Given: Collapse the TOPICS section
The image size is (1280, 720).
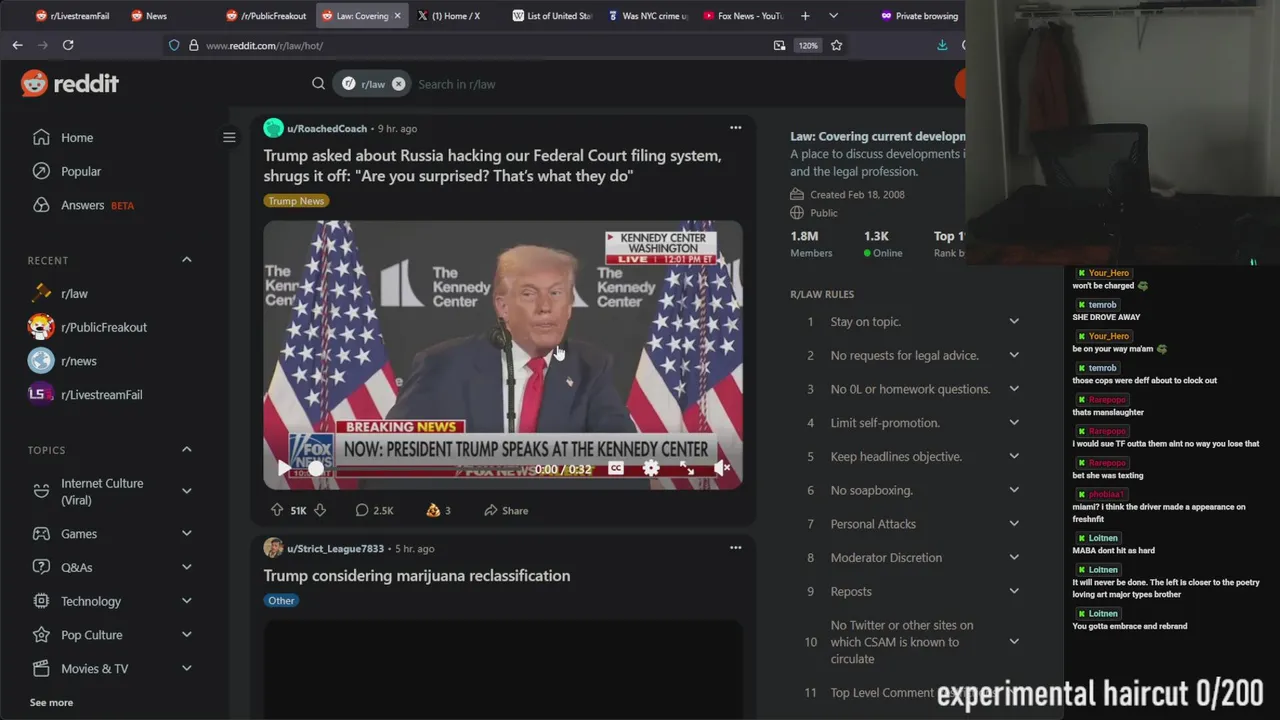Looking at the screenshot, I should click(186, 450).
